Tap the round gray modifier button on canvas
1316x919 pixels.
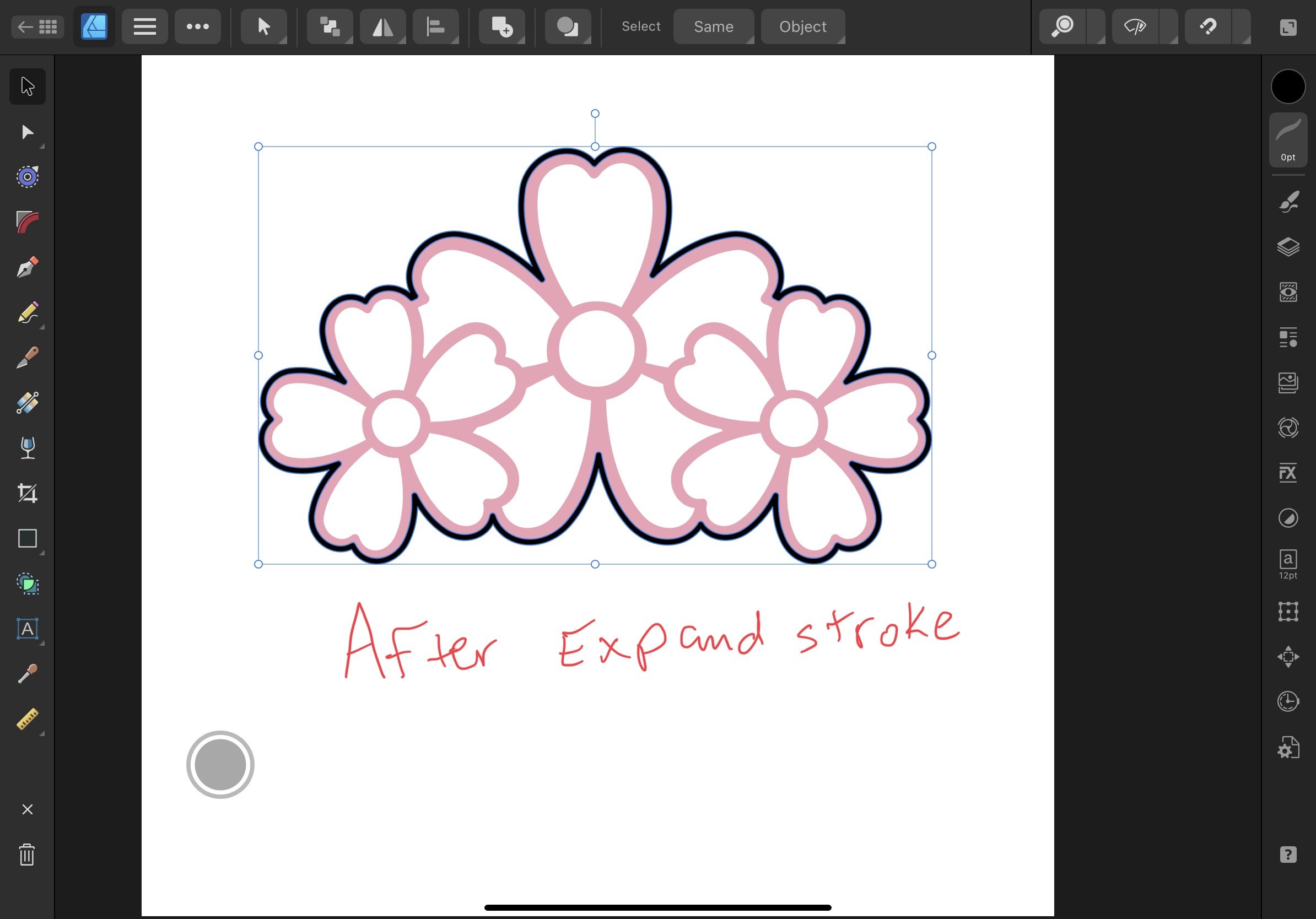point(220,764)
